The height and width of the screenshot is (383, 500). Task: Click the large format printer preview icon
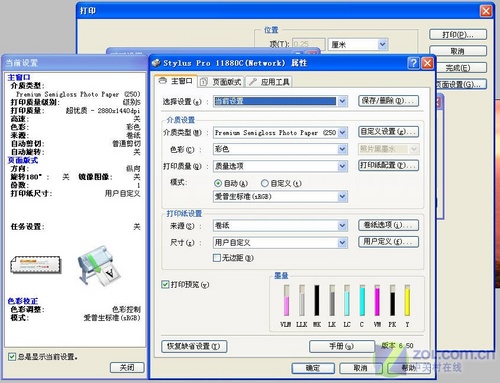(x=99, y=266)
